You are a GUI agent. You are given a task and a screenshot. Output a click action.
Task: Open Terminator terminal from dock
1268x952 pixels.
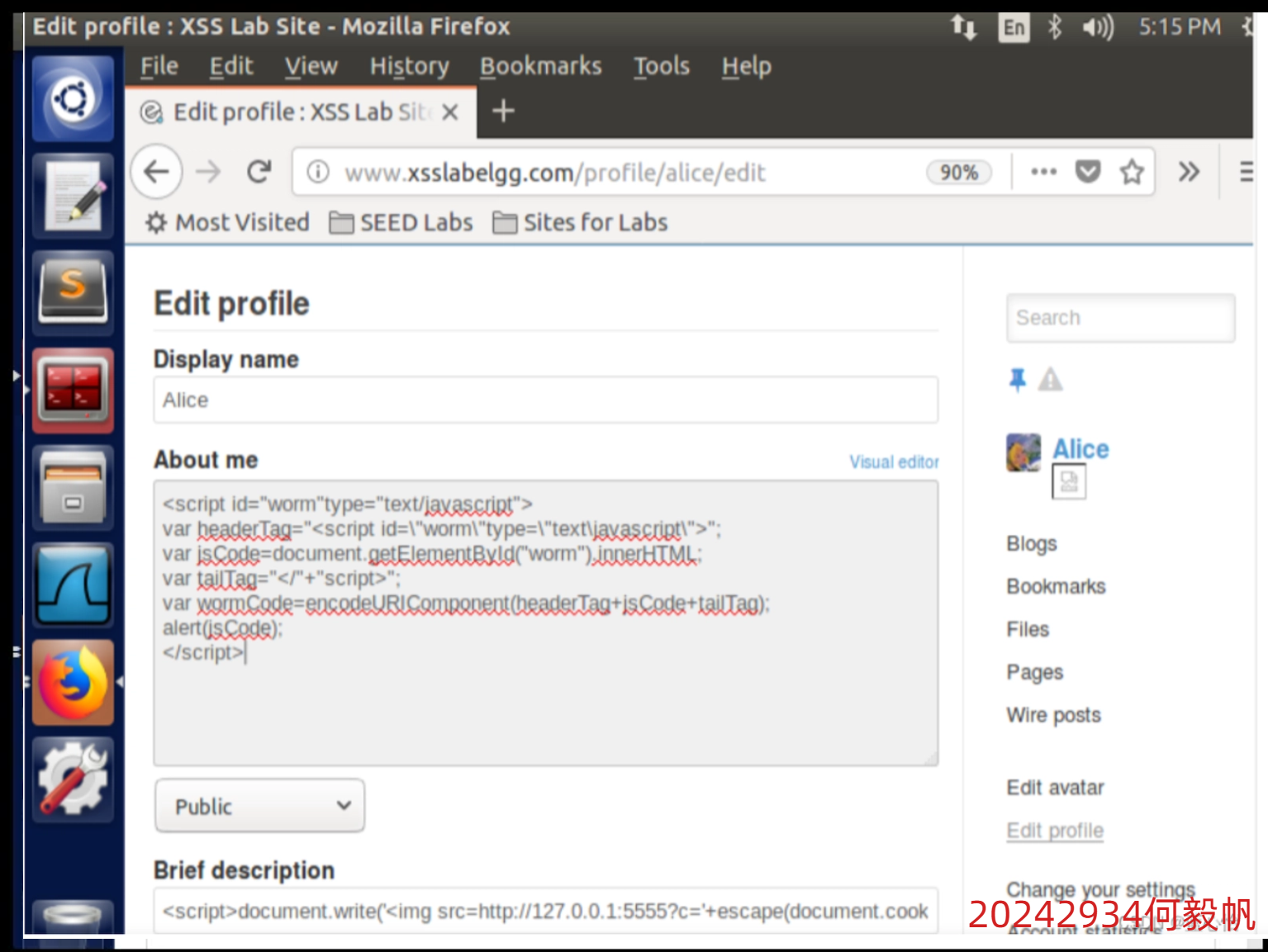coord(73,390)
